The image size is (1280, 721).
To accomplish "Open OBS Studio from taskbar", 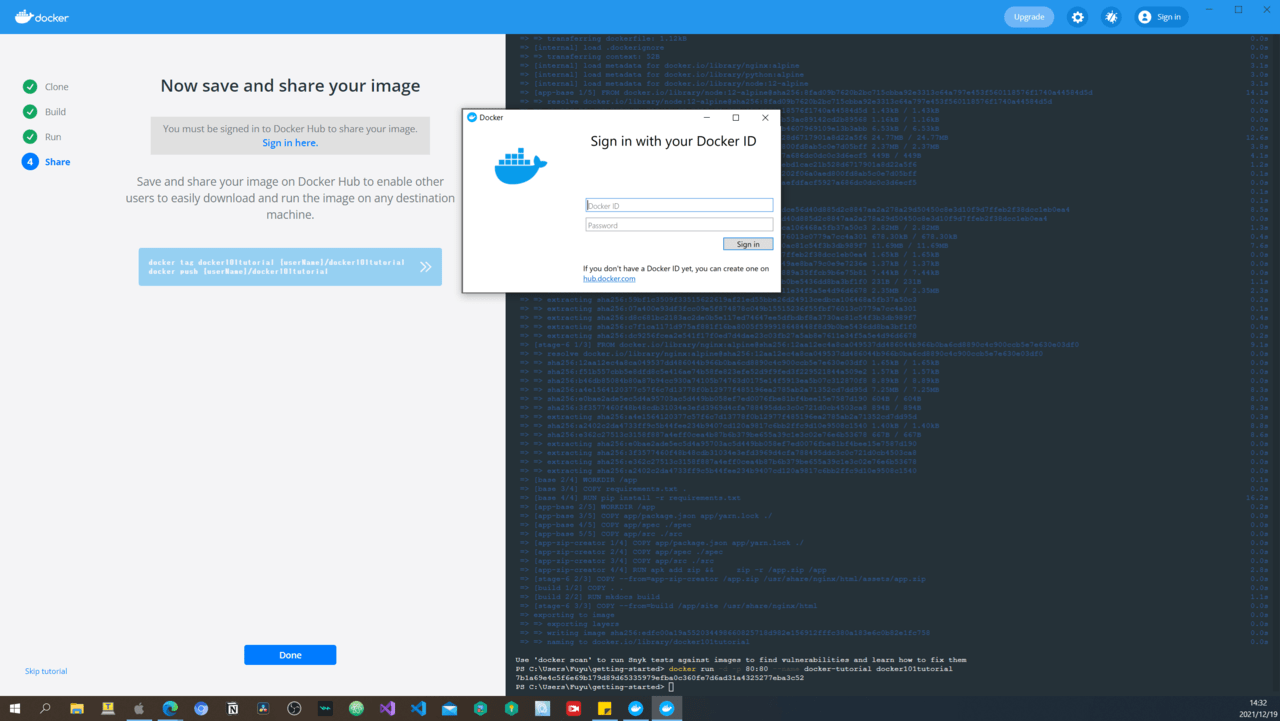I will [x=294, y=708].
